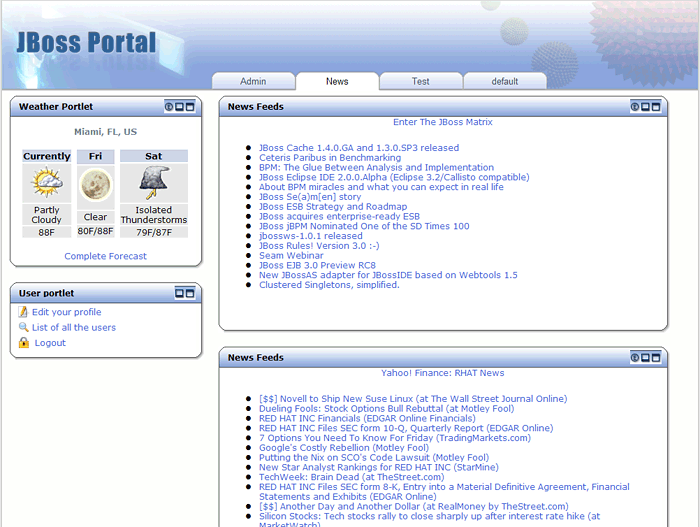Open Dueling Fools: Stock Options Bull Rebuttal

[x=387, y=409]
